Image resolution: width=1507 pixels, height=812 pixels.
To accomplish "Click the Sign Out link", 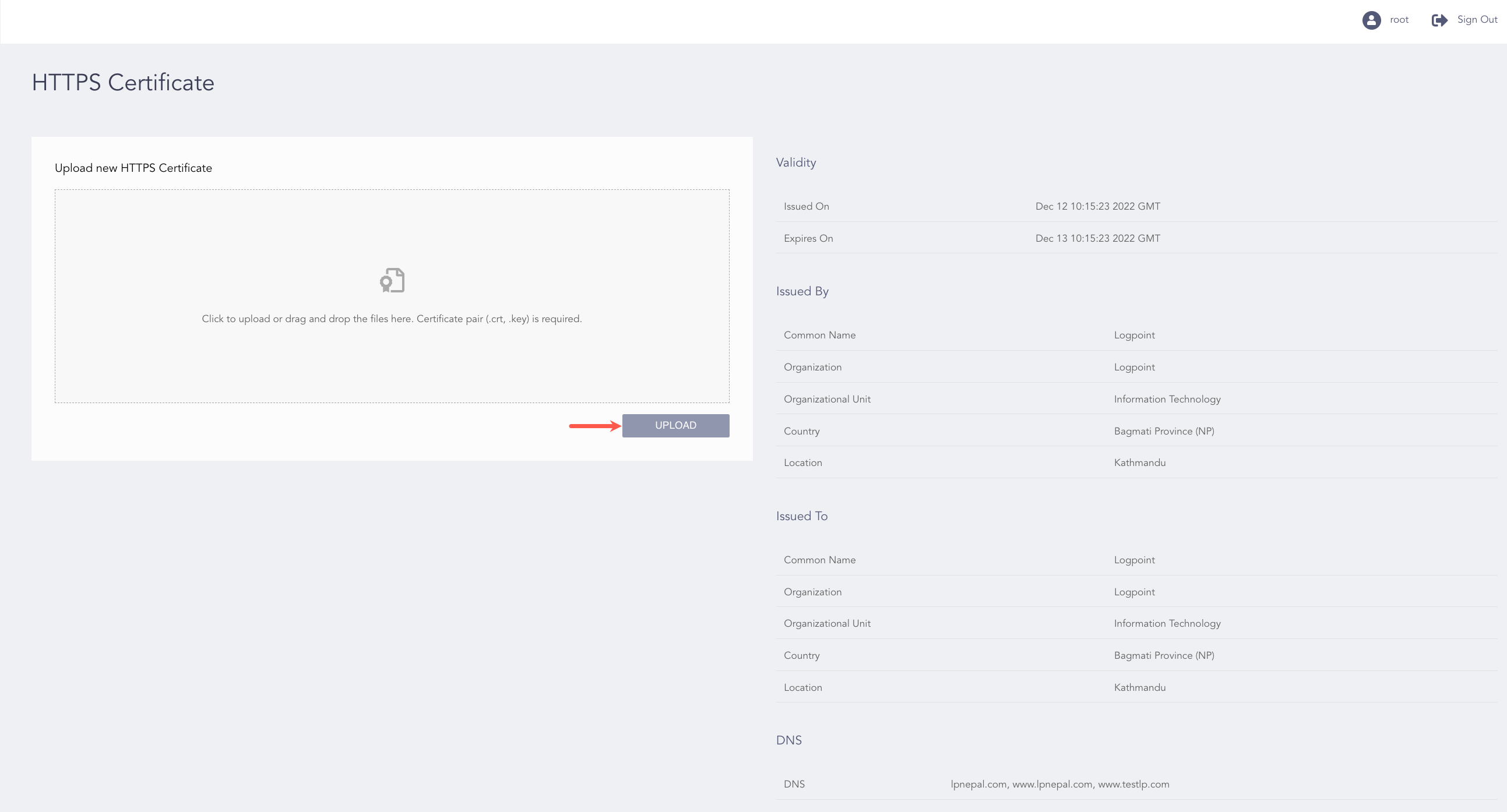I will (x=1477, y=19).
